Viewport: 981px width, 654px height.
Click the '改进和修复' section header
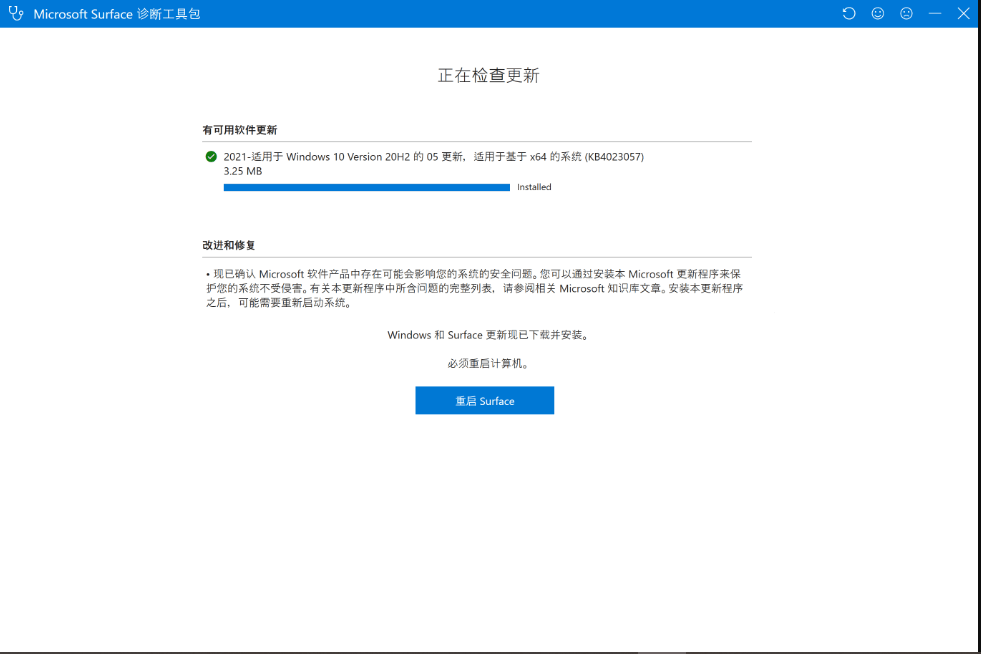pyautogui.click(x=228, y=245)
